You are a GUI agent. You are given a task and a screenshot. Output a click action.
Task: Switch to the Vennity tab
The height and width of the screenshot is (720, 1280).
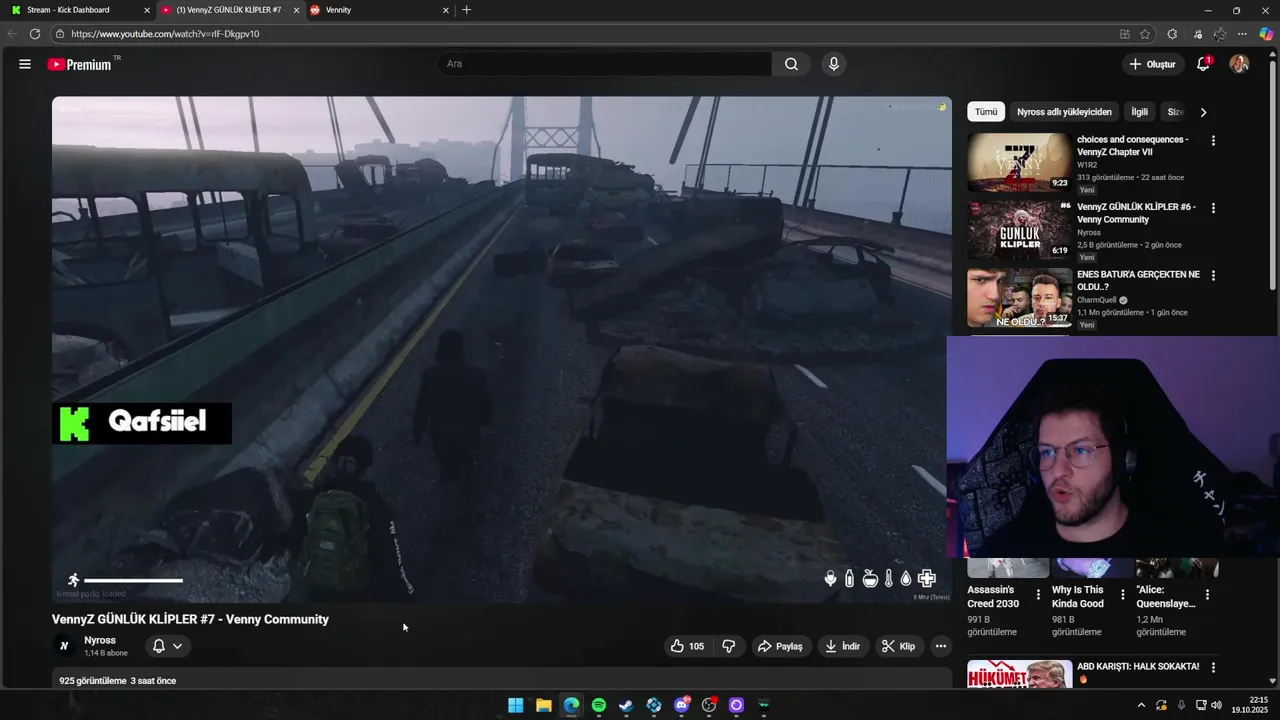(380, 10)
